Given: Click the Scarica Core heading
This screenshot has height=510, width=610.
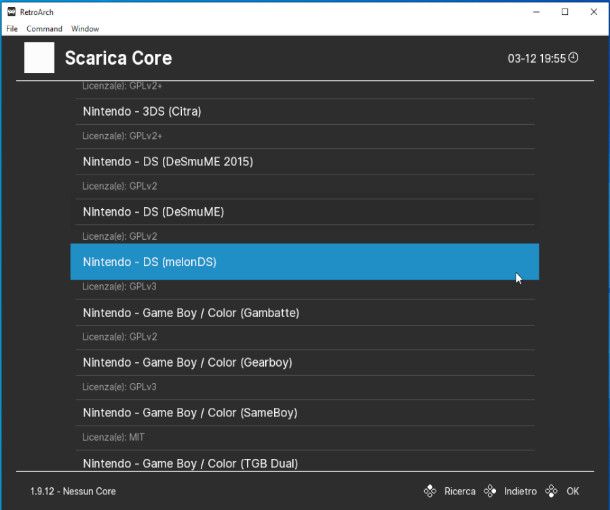Looking at the screenshot, I should (x=118, y=58).
